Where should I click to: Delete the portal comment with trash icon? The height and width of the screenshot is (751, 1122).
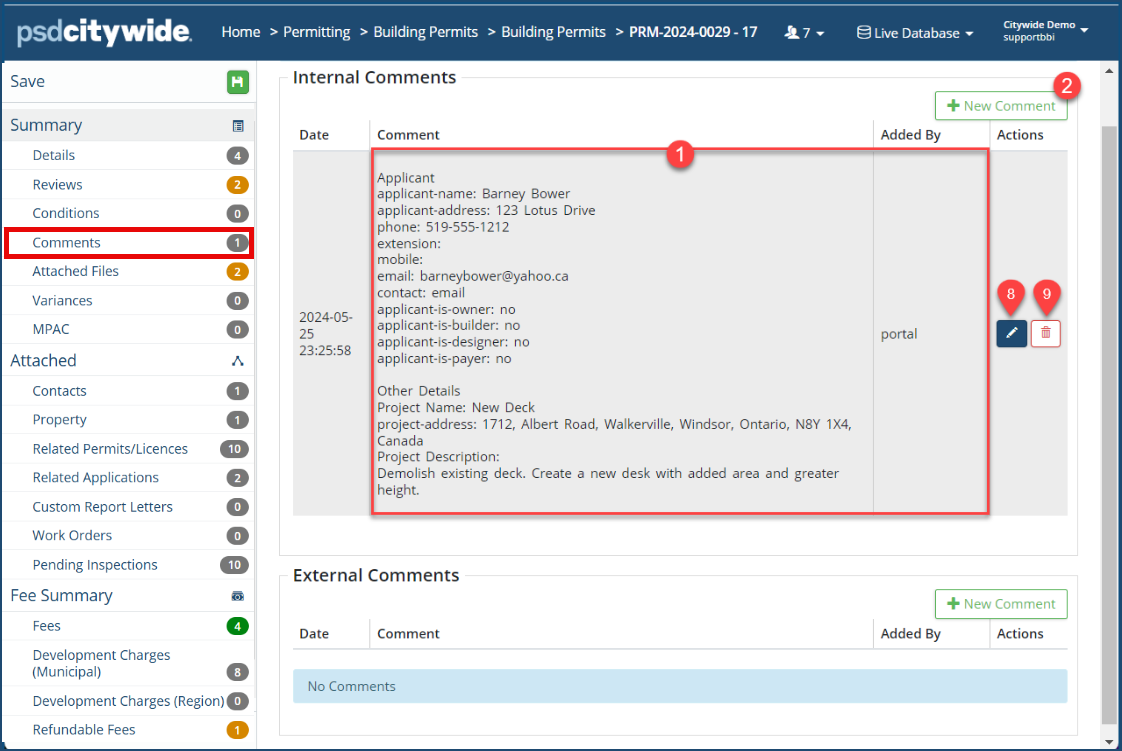tap(1045, 333)
